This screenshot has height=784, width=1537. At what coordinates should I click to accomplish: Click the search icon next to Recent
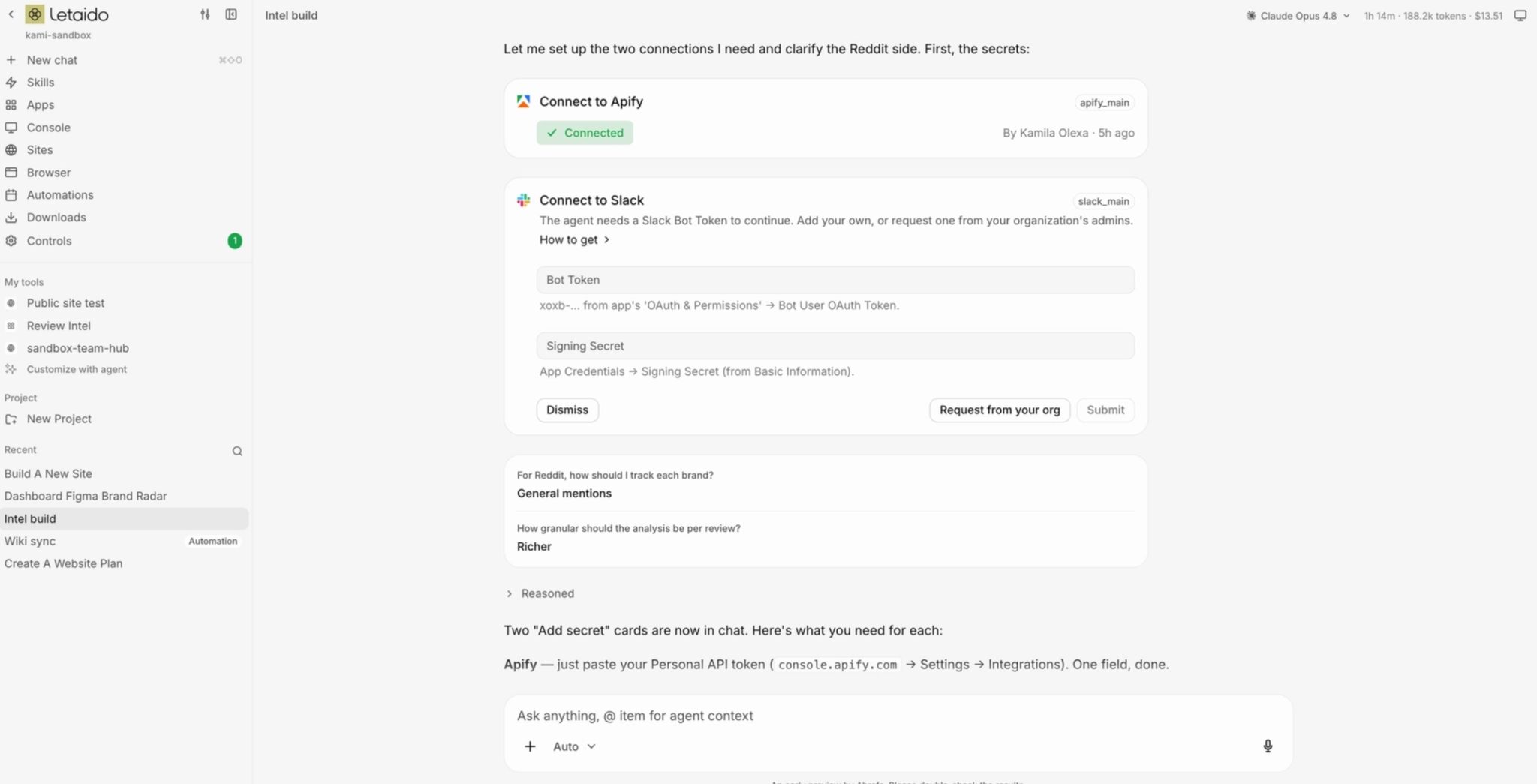tap(237, 451)
